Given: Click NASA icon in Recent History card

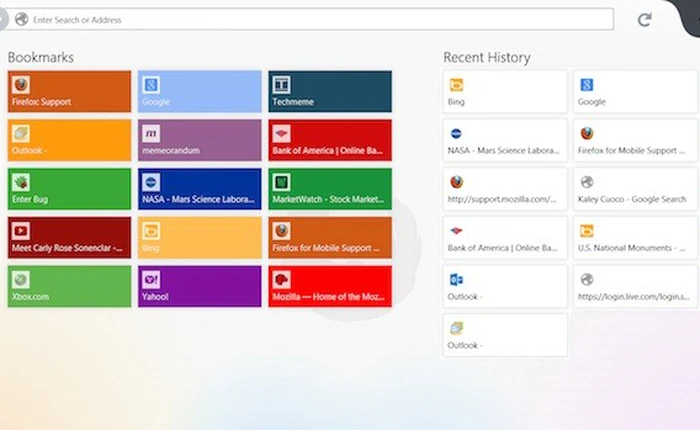Looking at the screenshot, I should coord(456,133).
